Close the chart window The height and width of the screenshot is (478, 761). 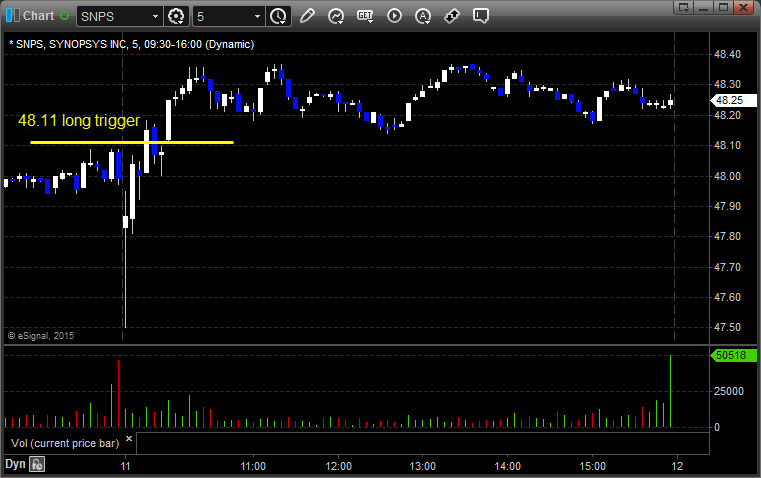tap(744, 7)
